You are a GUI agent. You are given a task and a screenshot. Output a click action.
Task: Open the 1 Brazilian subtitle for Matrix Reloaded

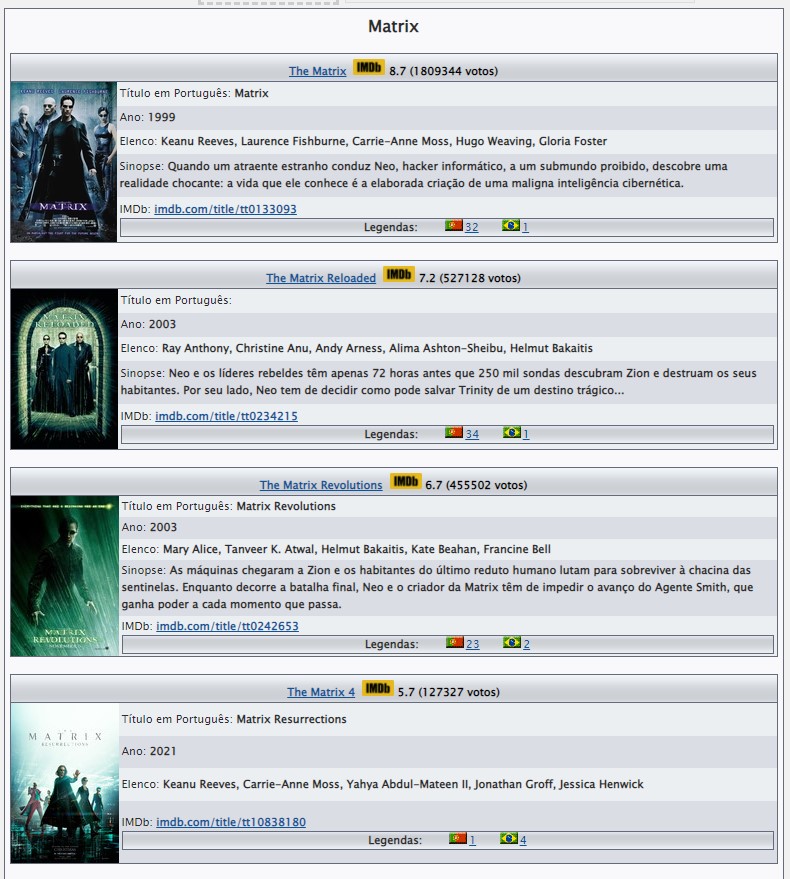coord(526,434)
